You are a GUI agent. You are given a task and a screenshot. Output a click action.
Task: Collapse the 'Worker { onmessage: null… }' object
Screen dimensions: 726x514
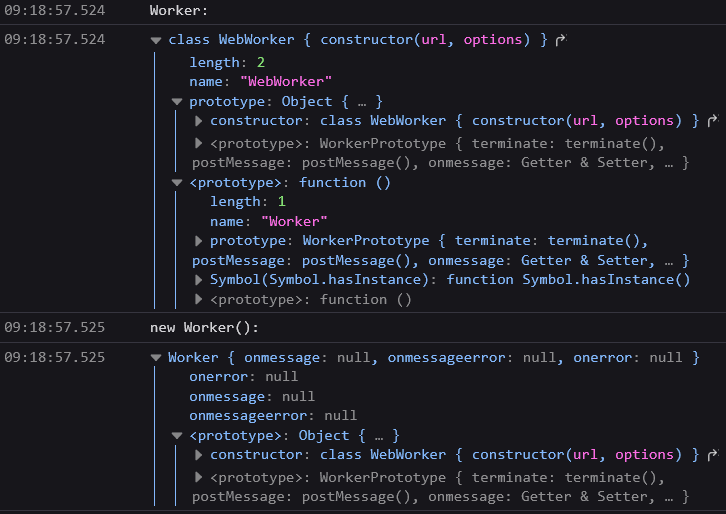click(x=156, y=357)
